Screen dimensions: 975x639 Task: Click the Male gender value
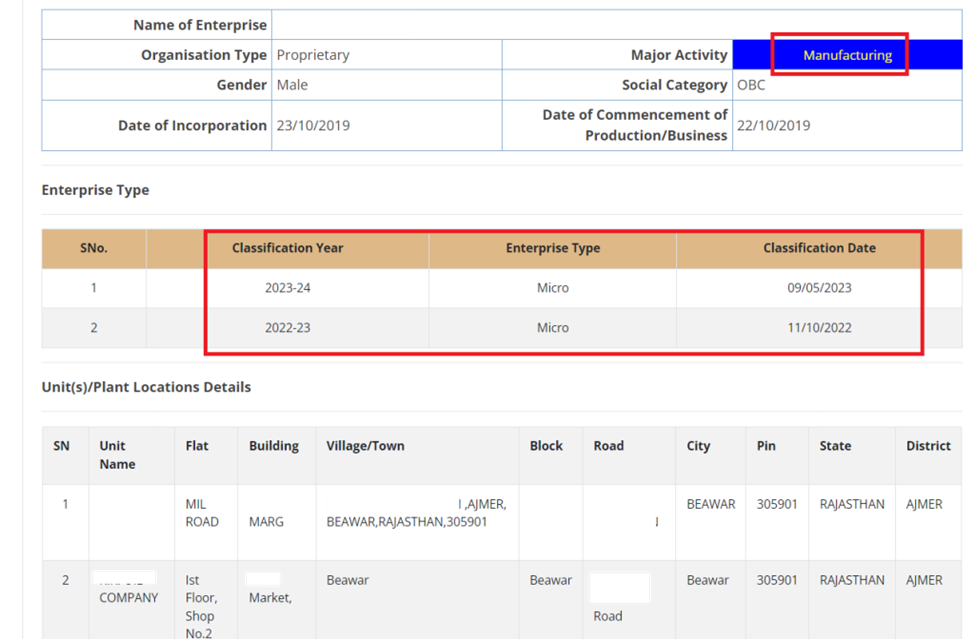pyautogui.click(x=292, y=85)
